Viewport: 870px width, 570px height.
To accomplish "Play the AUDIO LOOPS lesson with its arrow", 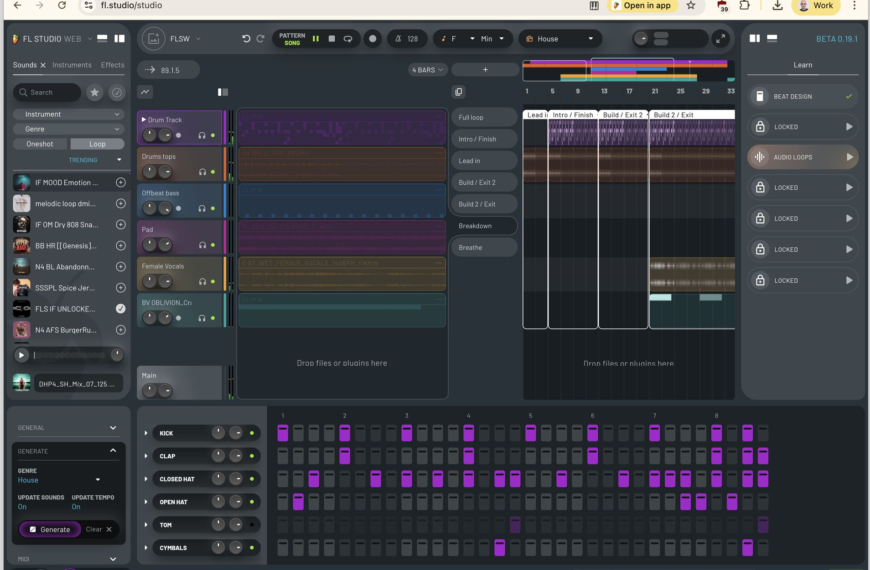I will (849, 157).
